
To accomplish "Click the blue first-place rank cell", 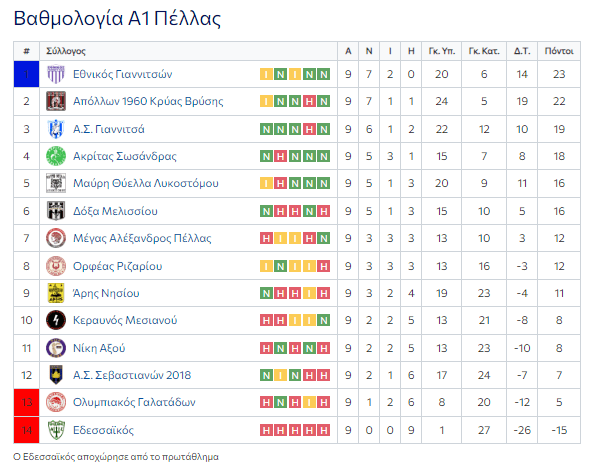I will (x=27, y=74).
